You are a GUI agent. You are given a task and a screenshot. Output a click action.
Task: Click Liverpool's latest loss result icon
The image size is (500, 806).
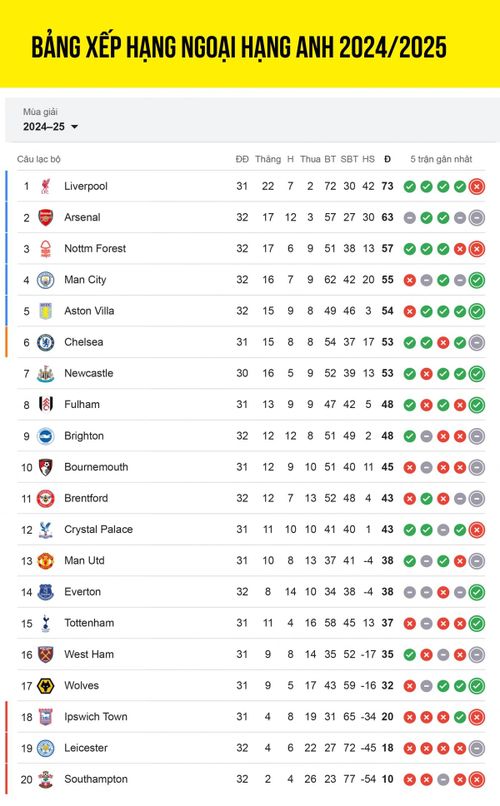477,187
